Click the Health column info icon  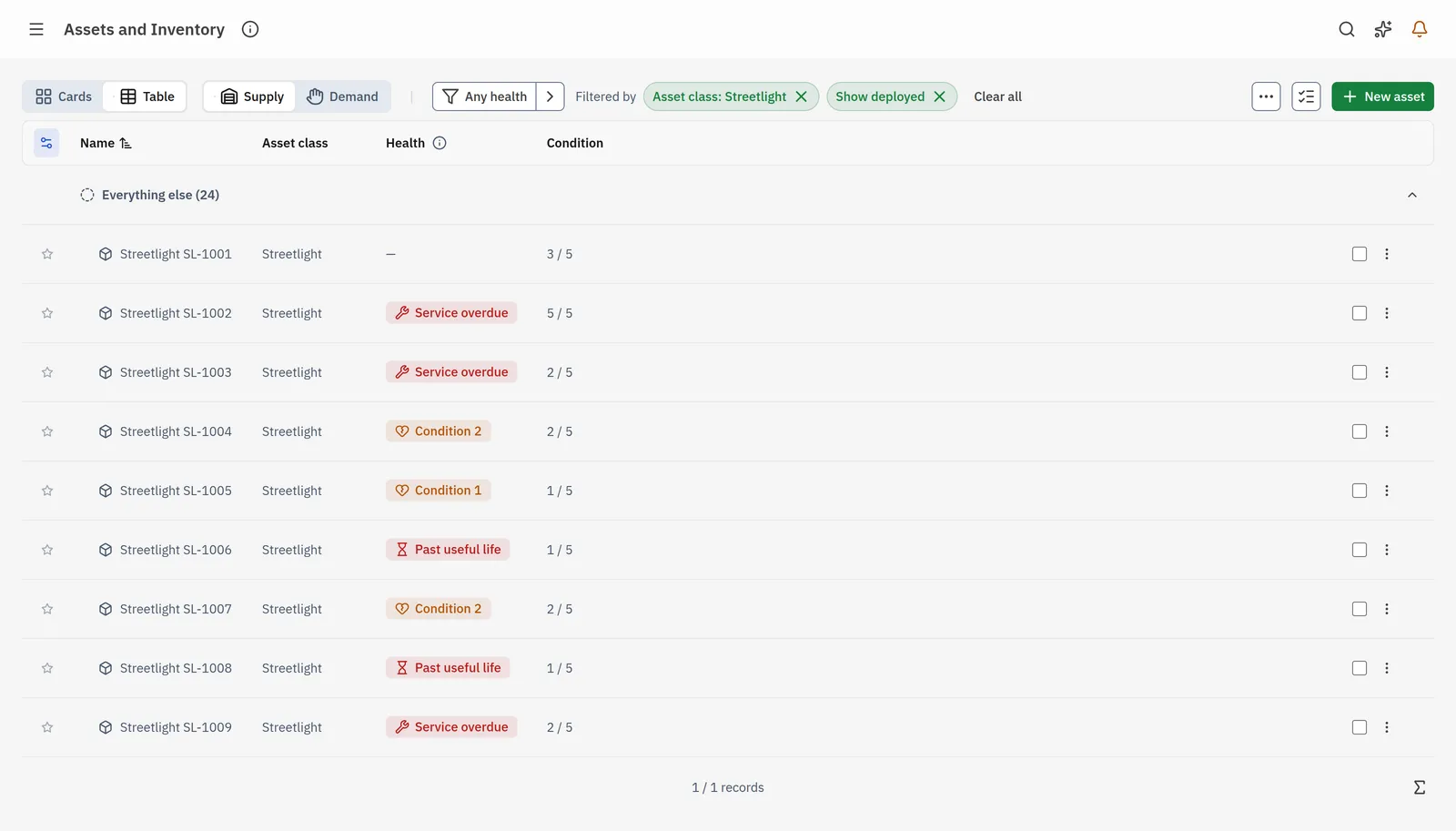click(440, 143)
